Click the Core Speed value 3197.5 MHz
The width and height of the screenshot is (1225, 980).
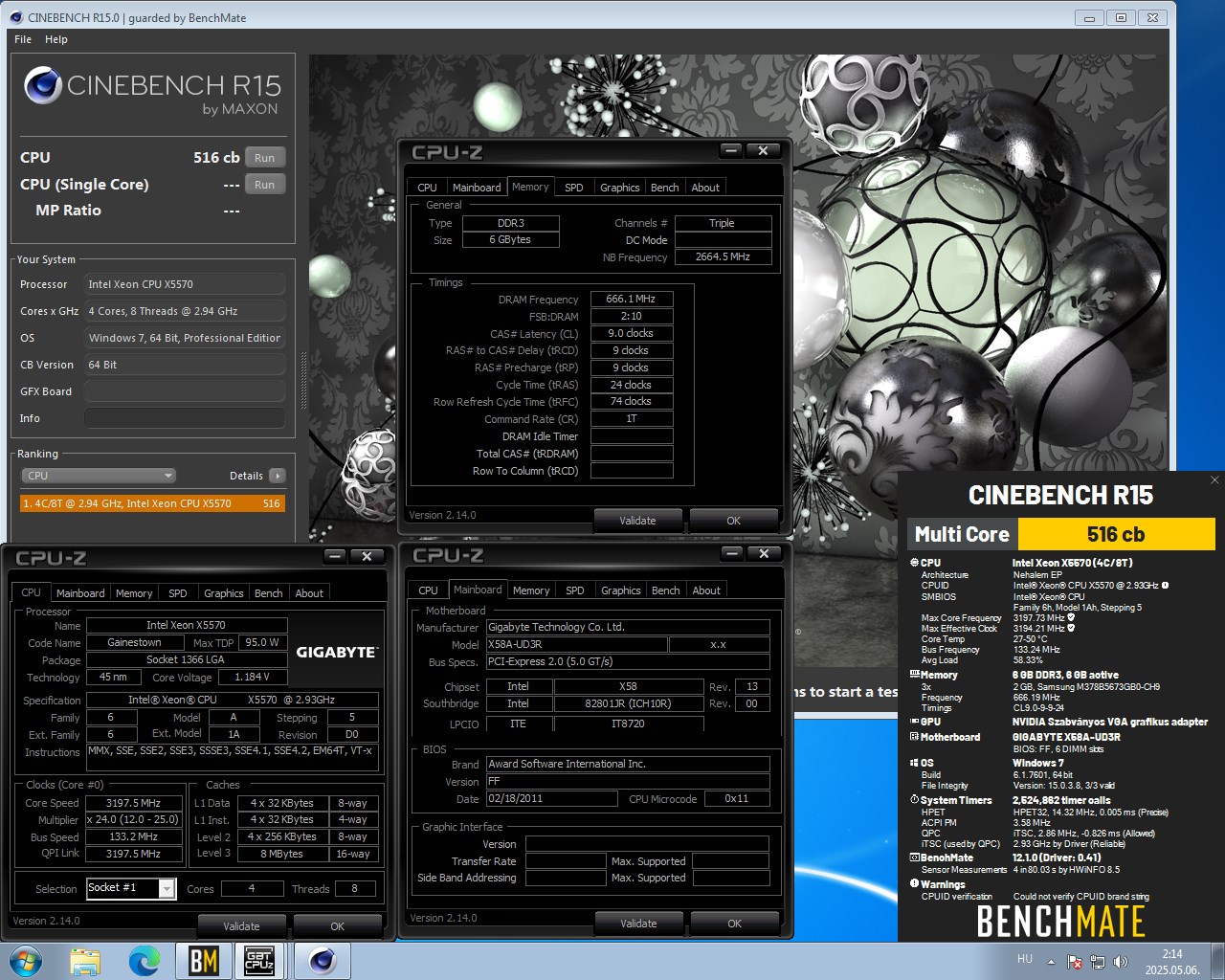[x=134, y=803]
